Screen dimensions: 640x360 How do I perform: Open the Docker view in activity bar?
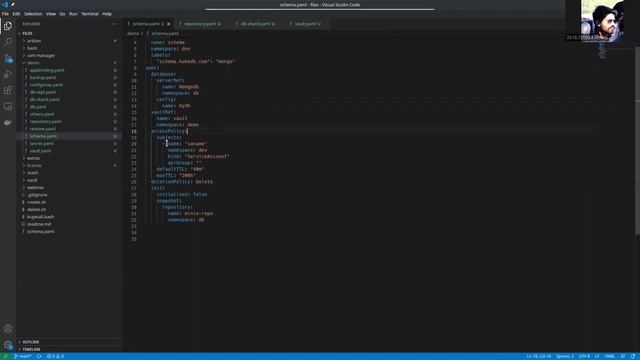[x=8, y=122]
